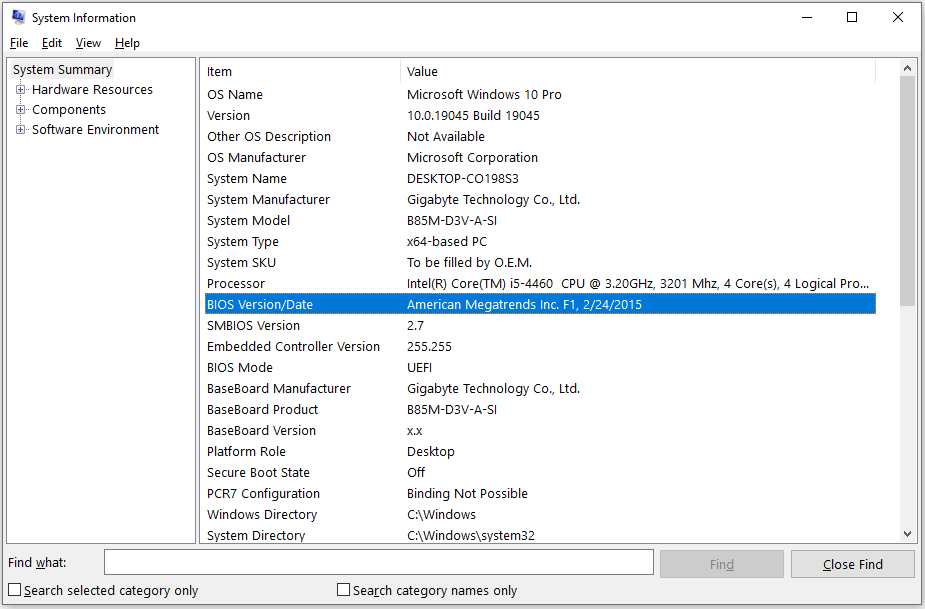
Task: Click the value x64-based PC
Action: click(x=447, y=241)
